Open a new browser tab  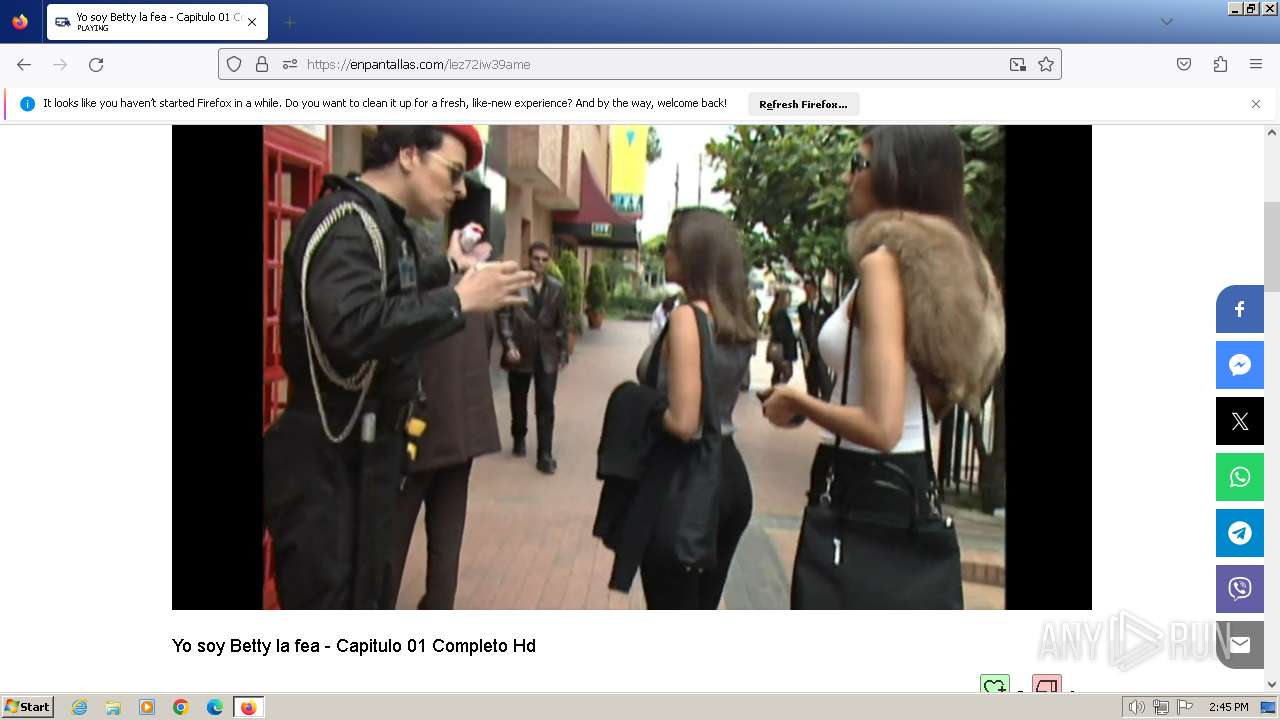(289, 22)
